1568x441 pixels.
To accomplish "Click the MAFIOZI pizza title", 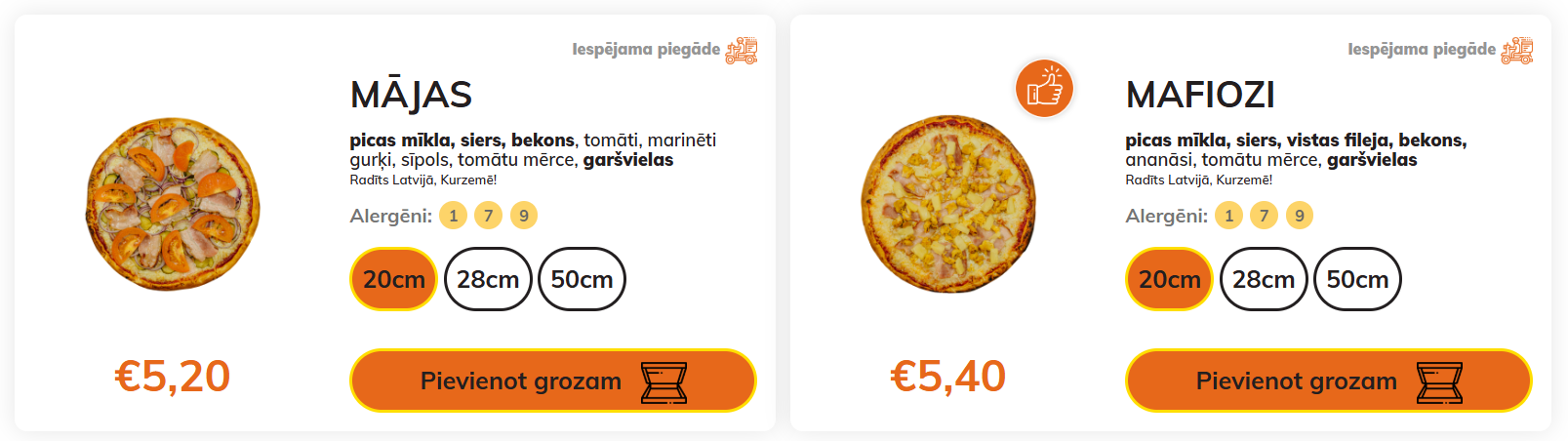I will [x=1200, y=95].
